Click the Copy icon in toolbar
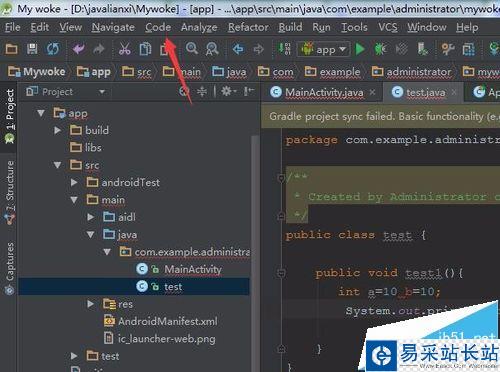 click(x=145, y=49)
